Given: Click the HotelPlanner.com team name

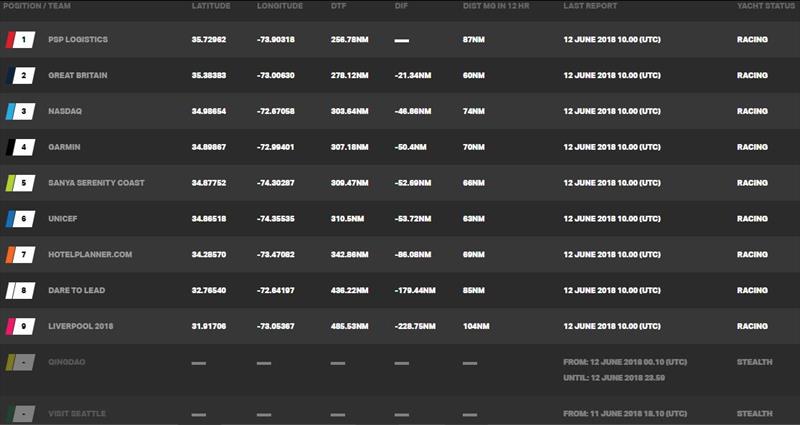Looking at the screenshot, I should (x=90, y=254).
